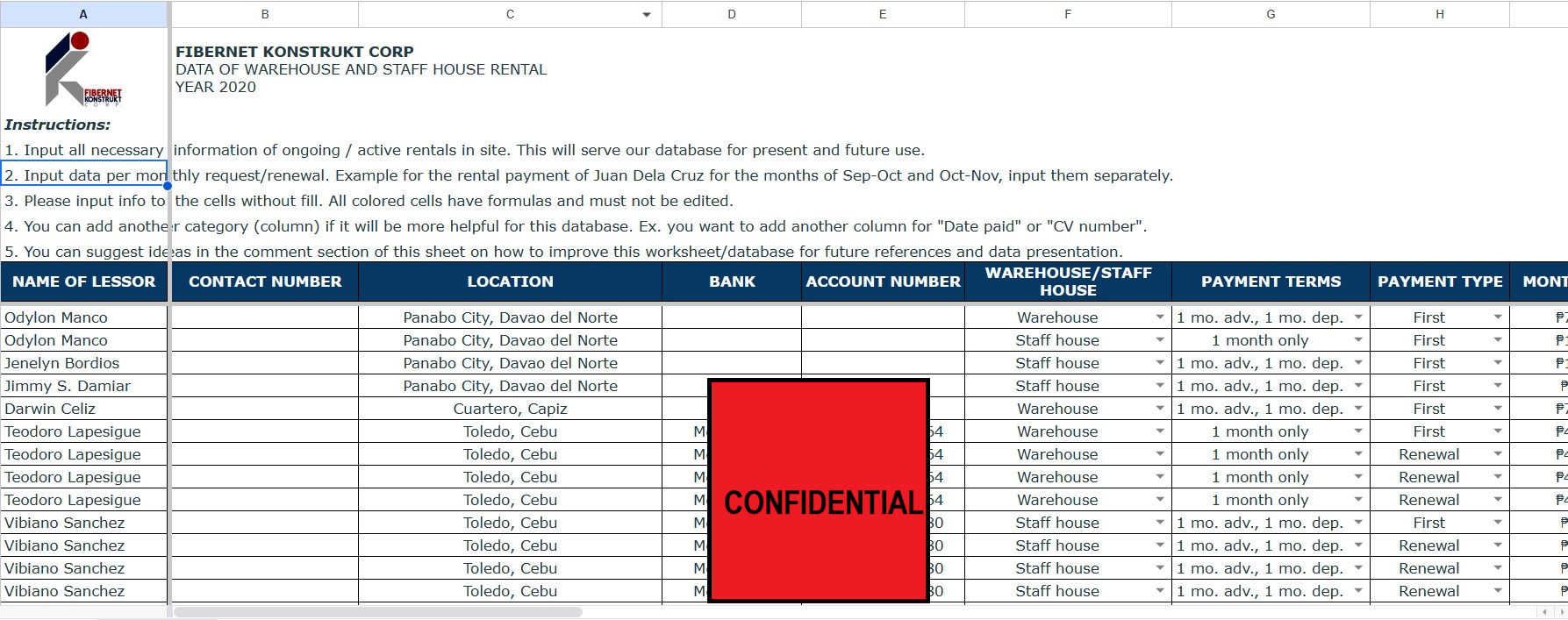Click the Fibernet Konstrukt logo image
This screenshot has width=1568, height=620.
(x=83, y=69)
